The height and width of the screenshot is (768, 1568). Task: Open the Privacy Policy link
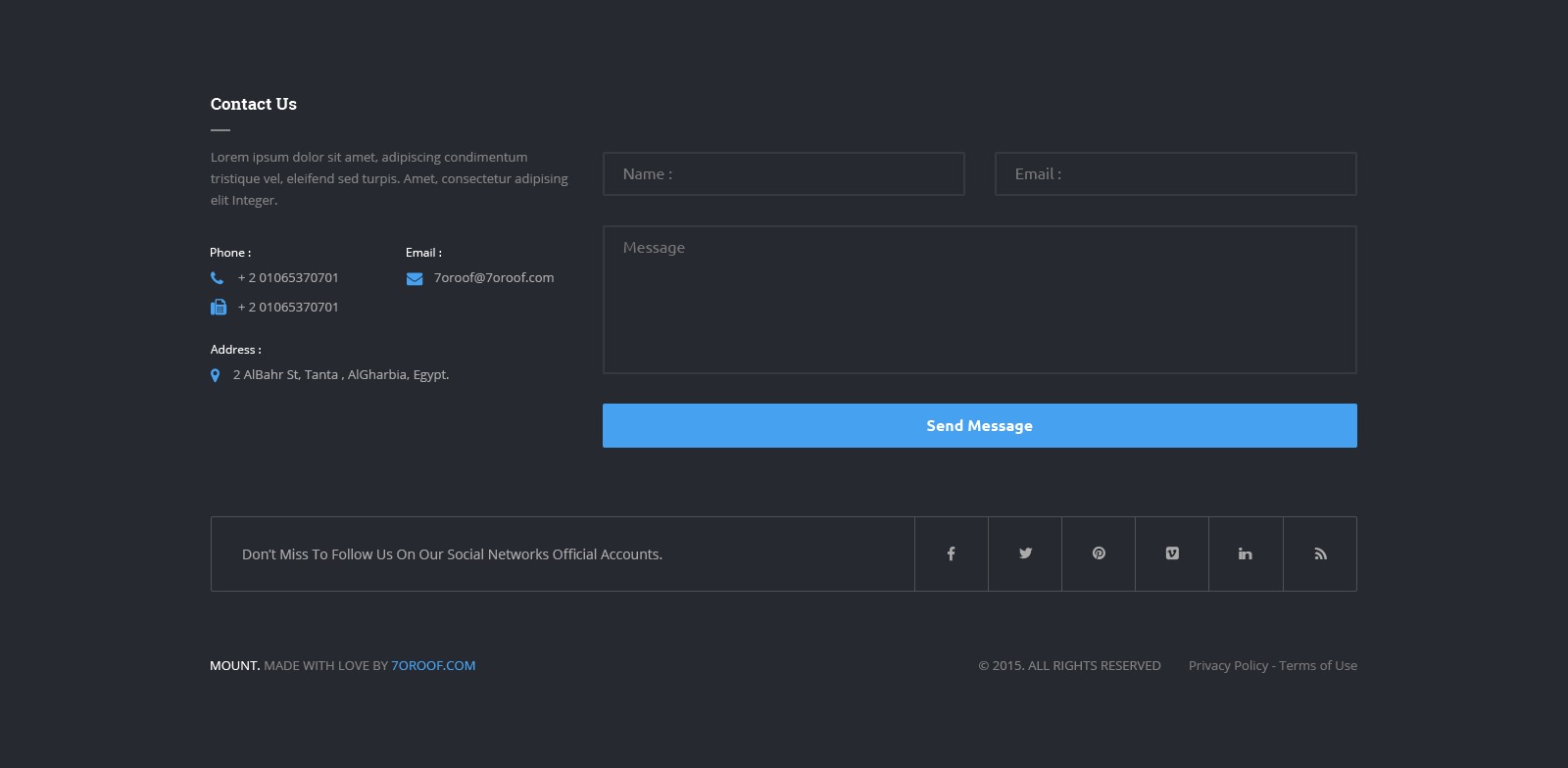(x=1228, y=666)
